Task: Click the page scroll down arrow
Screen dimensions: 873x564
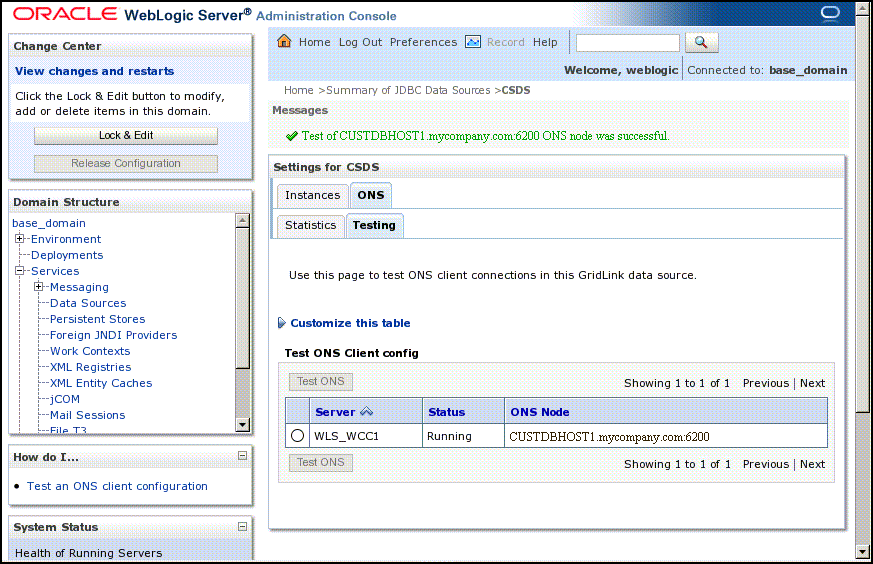Action: tap(862, 552)
